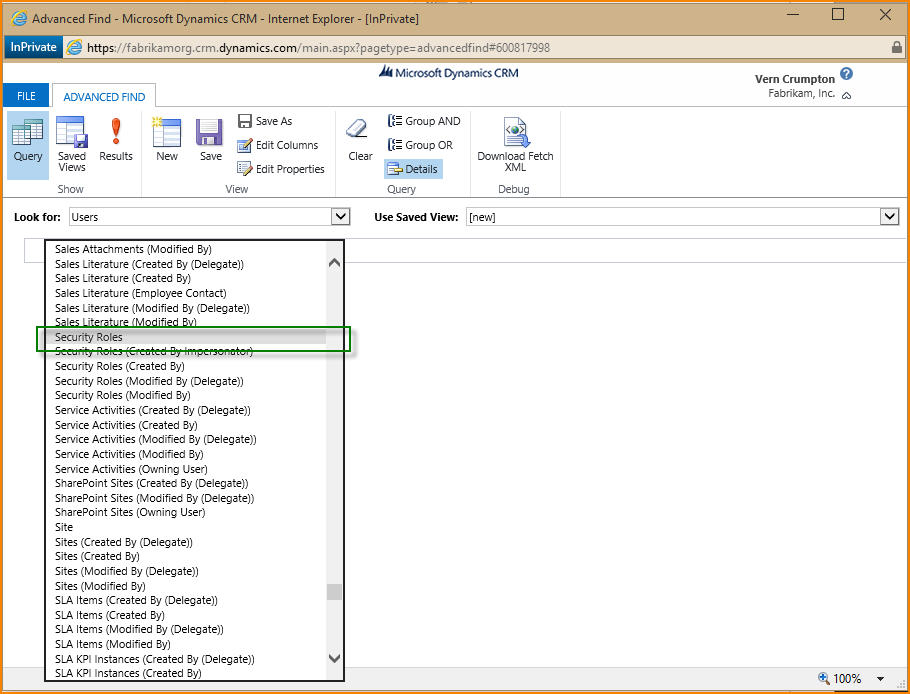Select Security Roles from the list
Image resolution: width=910 pixels, height=694 pixels.
tap(89, 337)
